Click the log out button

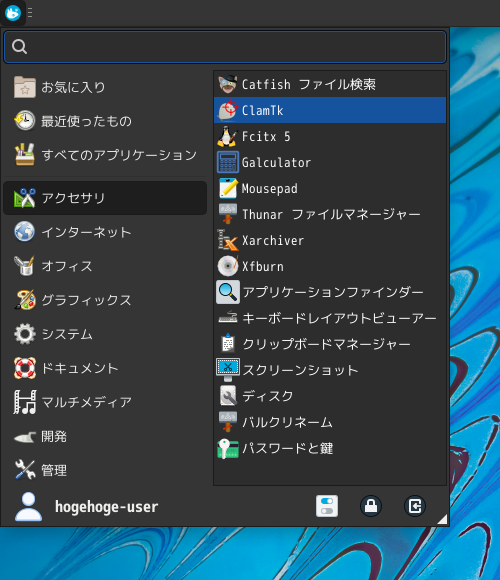(415, 506)
